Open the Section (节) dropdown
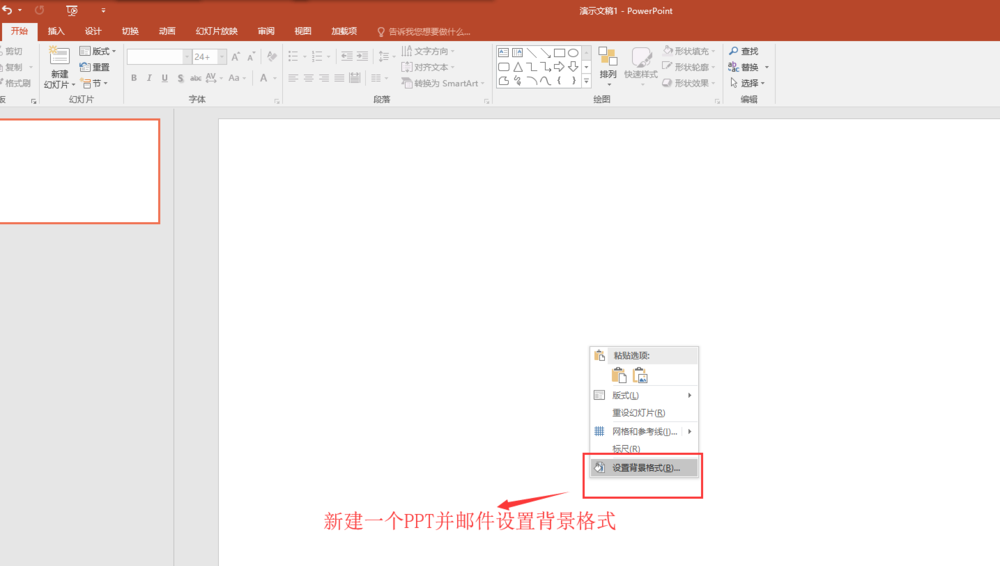 (94, 83)
